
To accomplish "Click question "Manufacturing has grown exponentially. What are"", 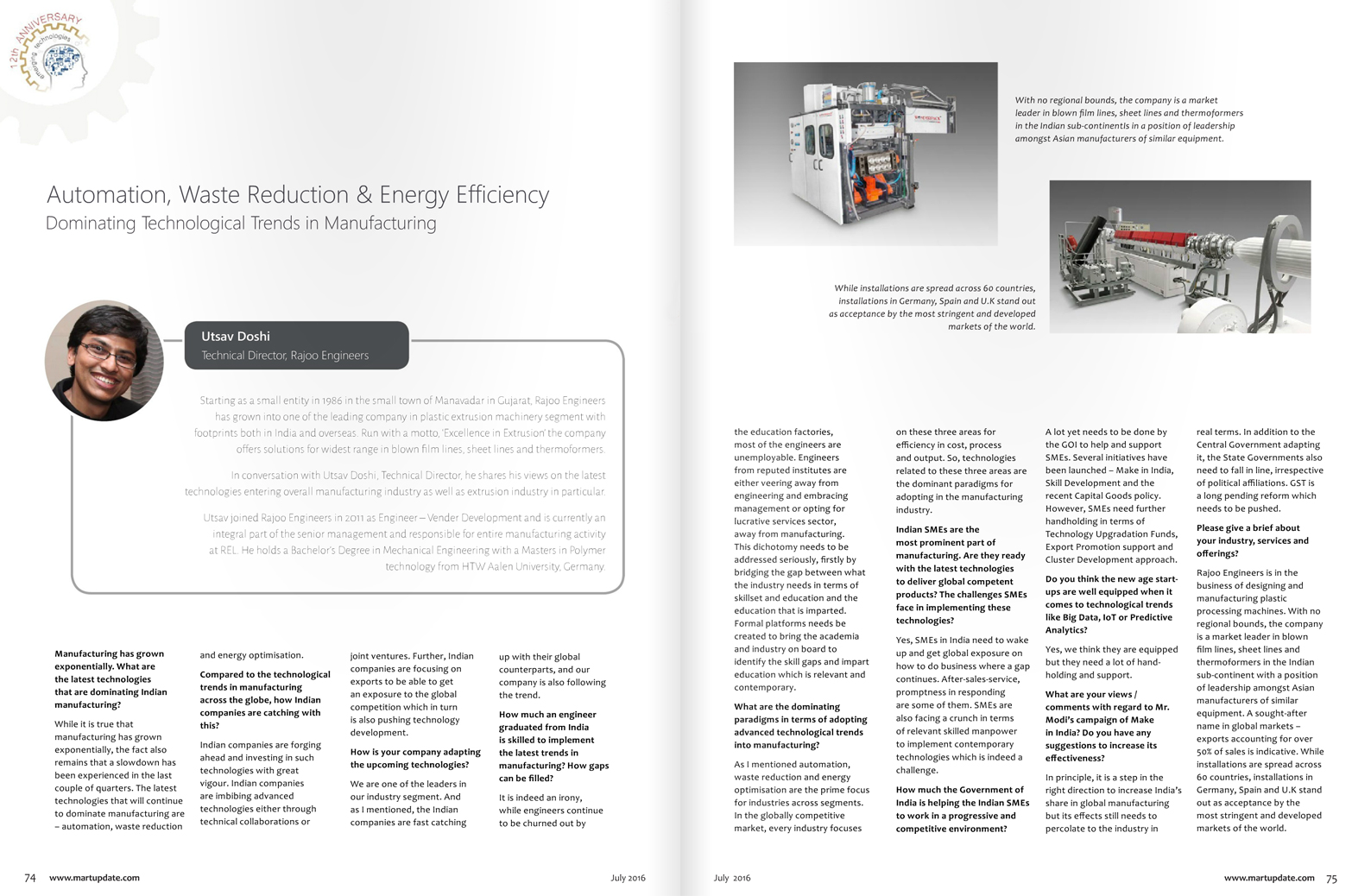I will tap(111, 679).
